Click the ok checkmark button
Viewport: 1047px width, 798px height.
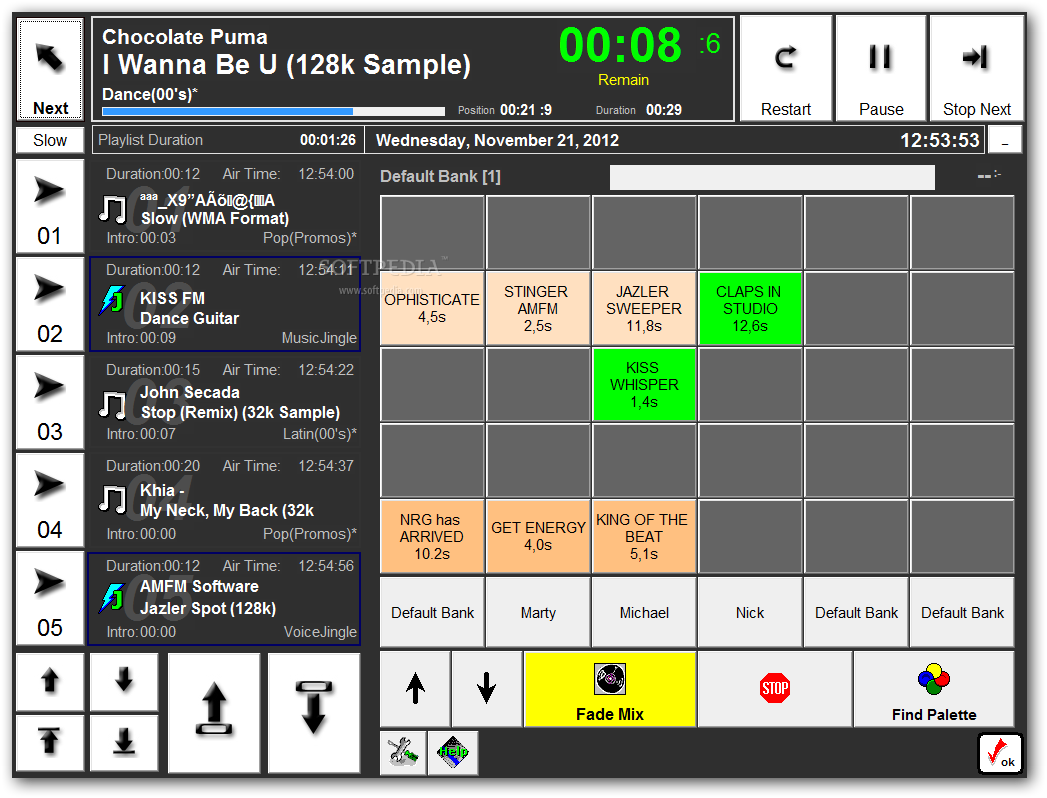point(1000,753)
